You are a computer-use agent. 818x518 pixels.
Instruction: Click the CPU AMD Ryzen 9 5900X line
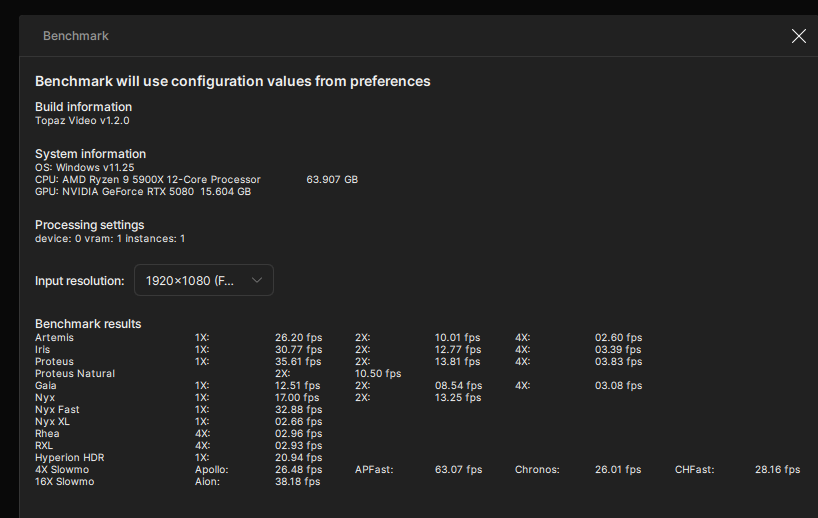pos(147,179)
